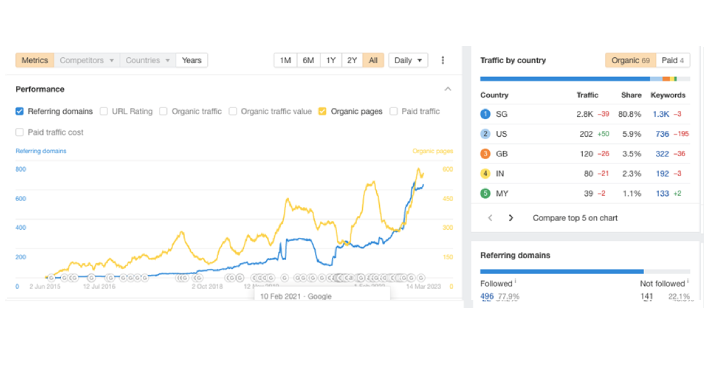Image resolution: width=706 pixels, height=367 pixels.
Task: Select the 6M time range button
Action: point(308,60)
